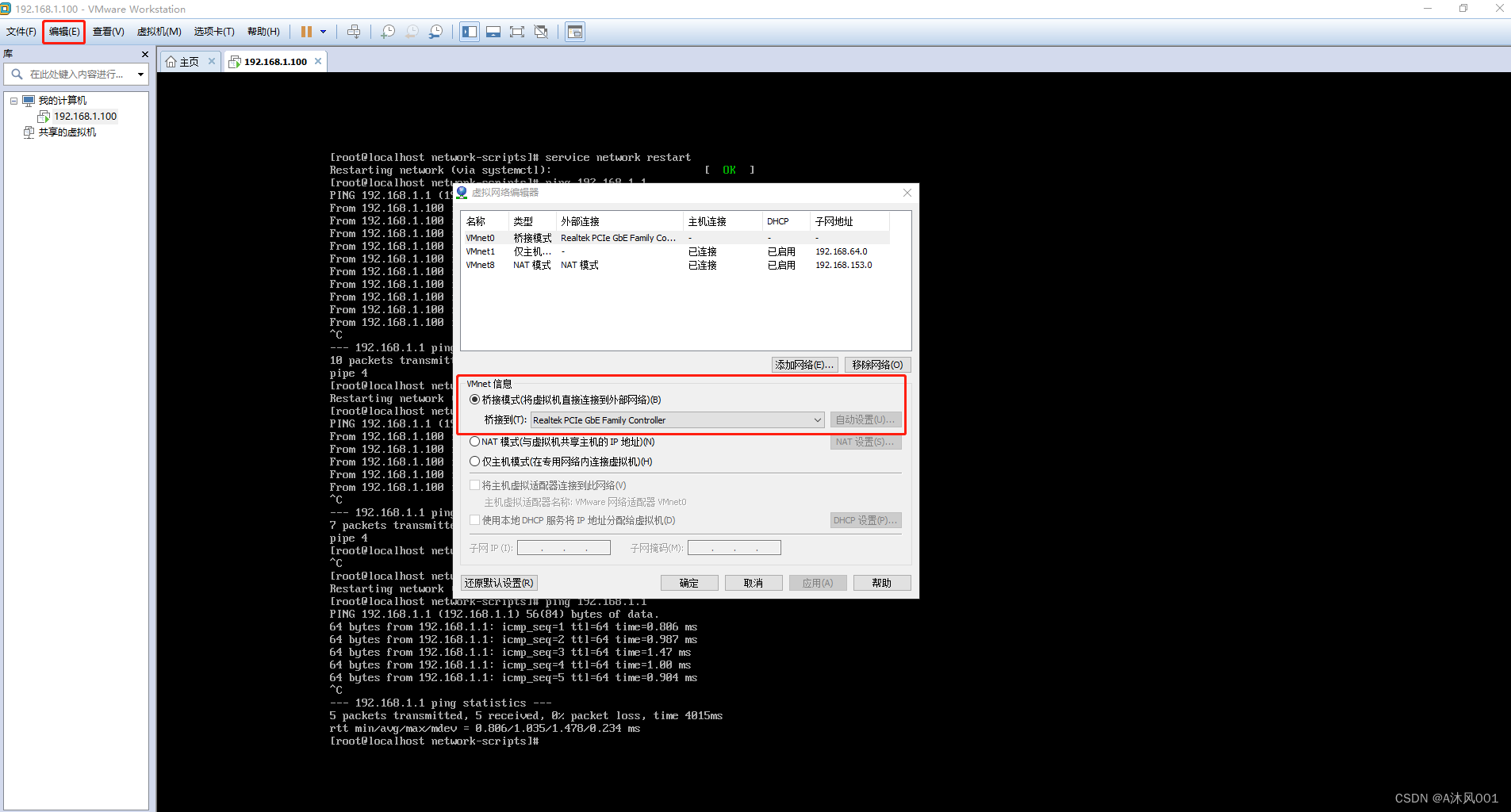Click the Suspend virtual machine icon

(308, 32)
